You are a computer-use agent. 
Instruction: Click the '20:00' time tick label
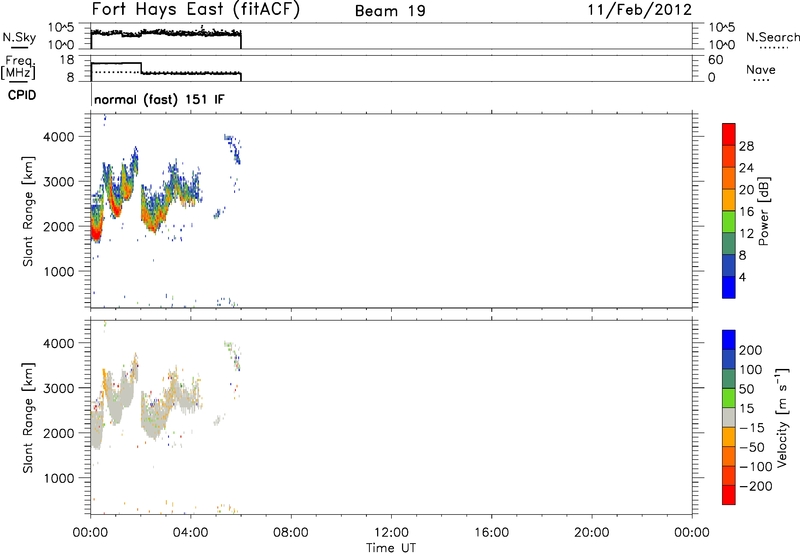592,533
